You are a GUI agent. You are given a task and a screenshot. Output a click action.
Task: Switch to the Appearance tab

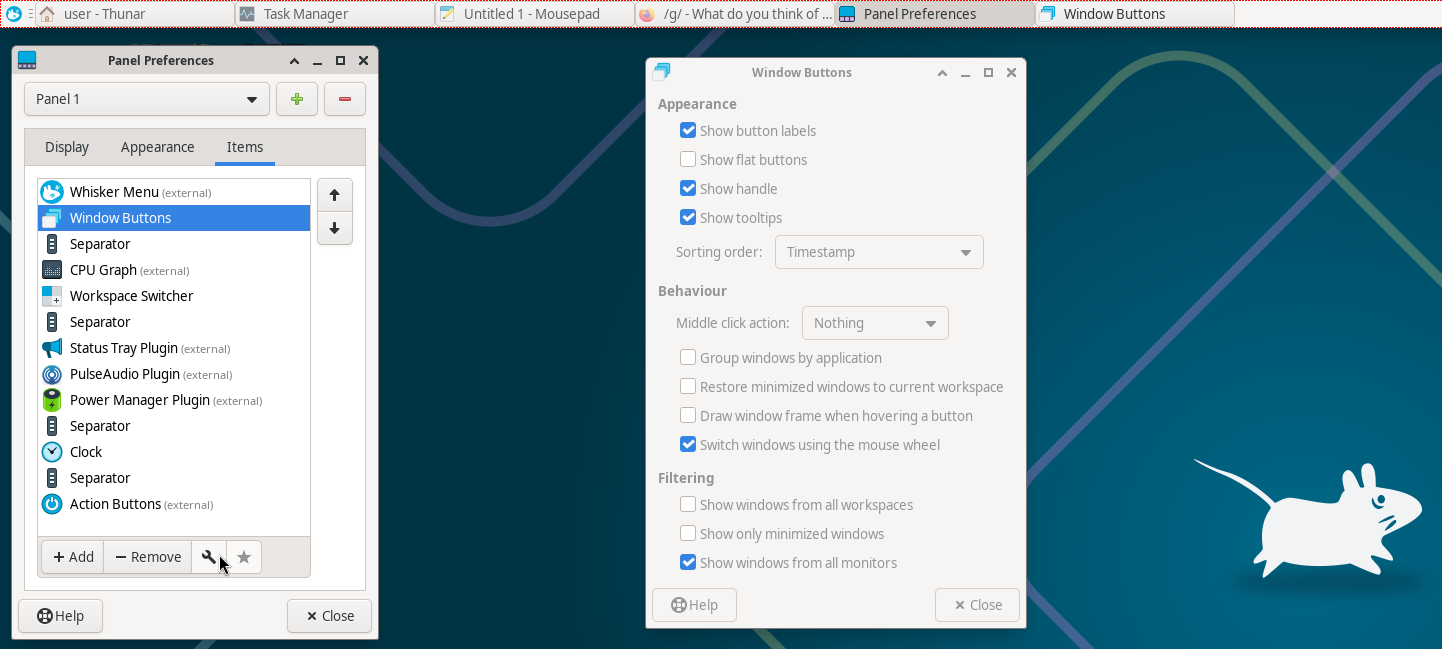(x=157, y=147)
